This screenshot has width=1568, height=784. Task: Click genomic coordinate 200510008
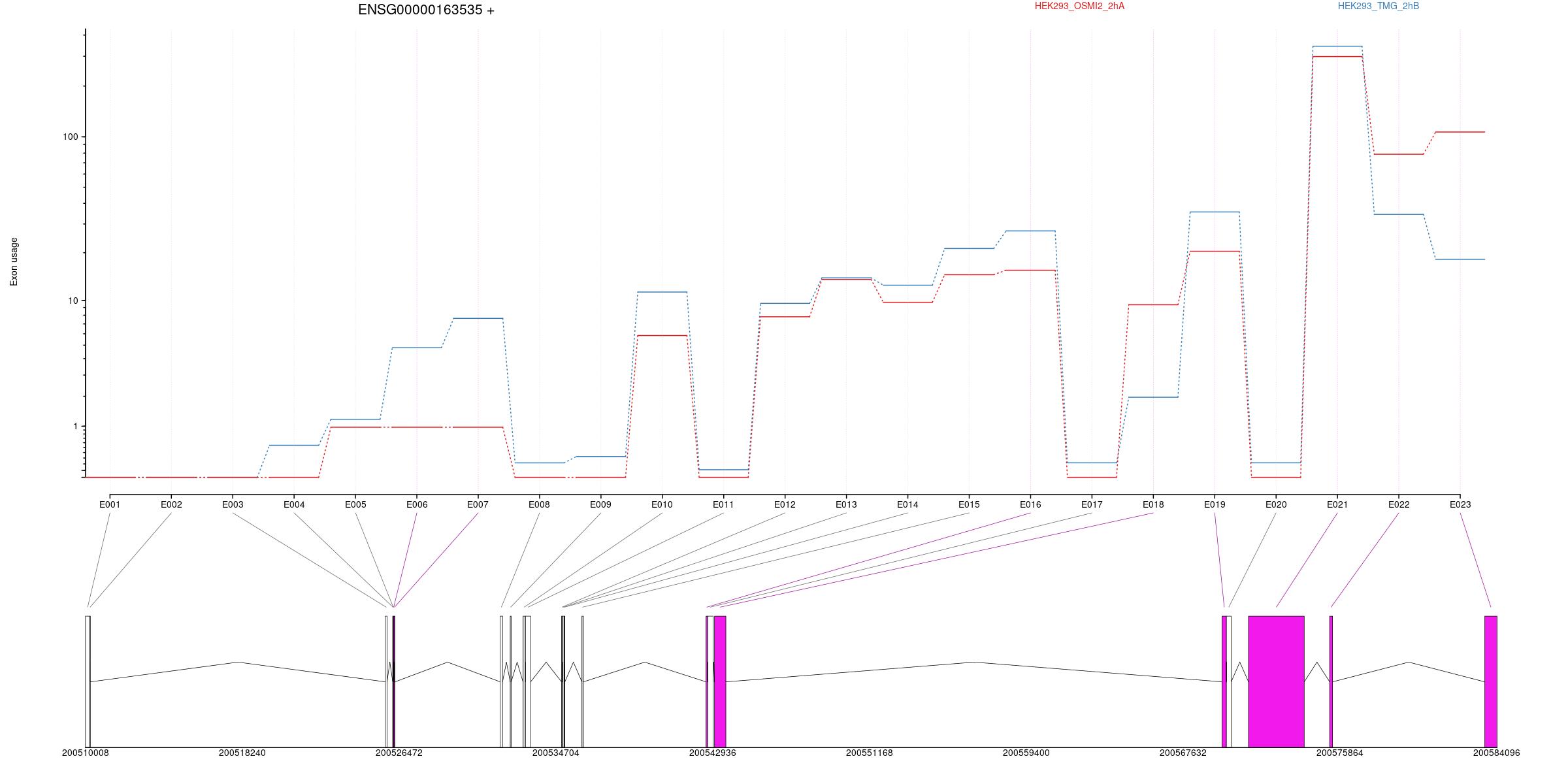86,753
